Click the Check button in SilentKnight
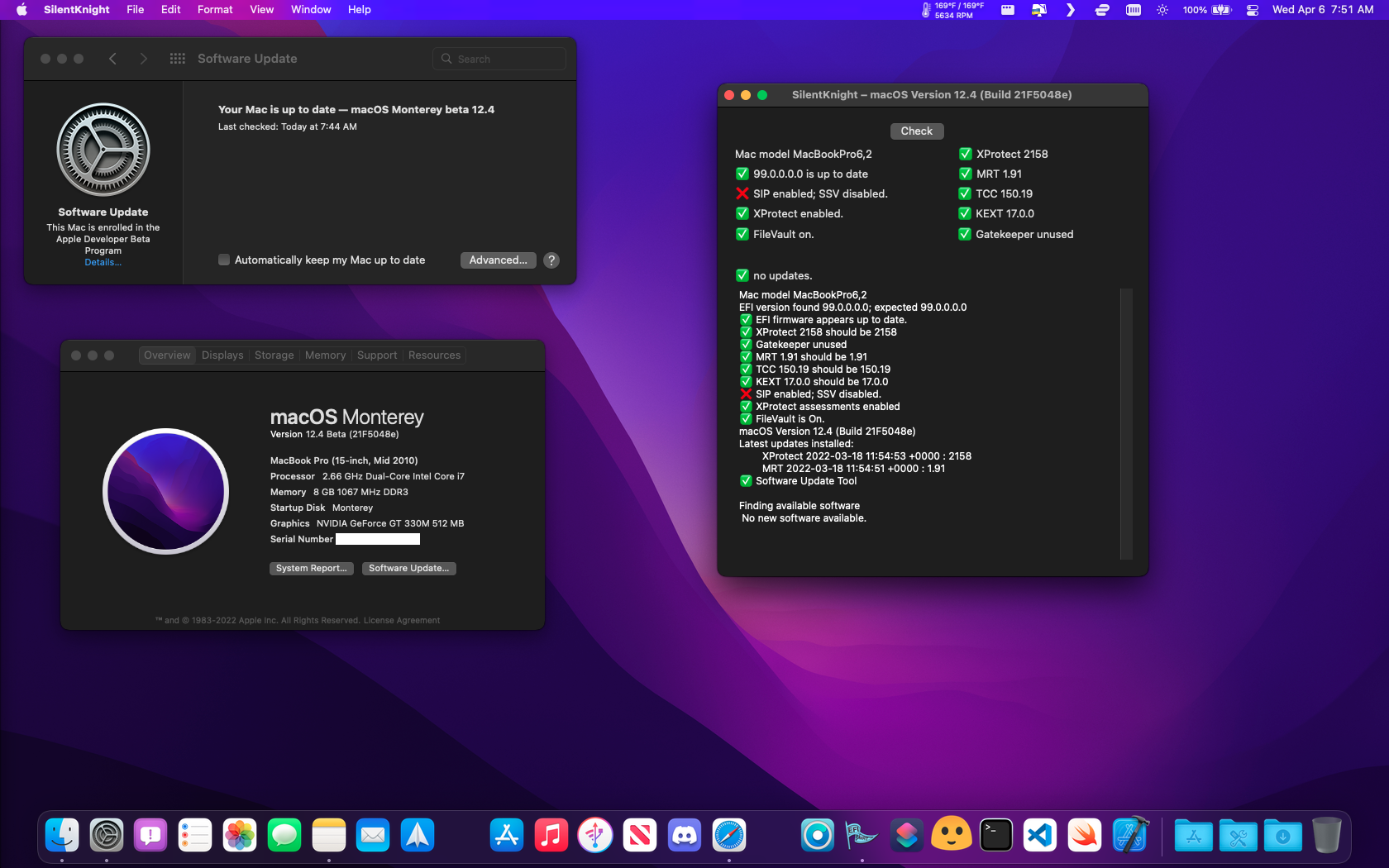 tap(917, 131)
